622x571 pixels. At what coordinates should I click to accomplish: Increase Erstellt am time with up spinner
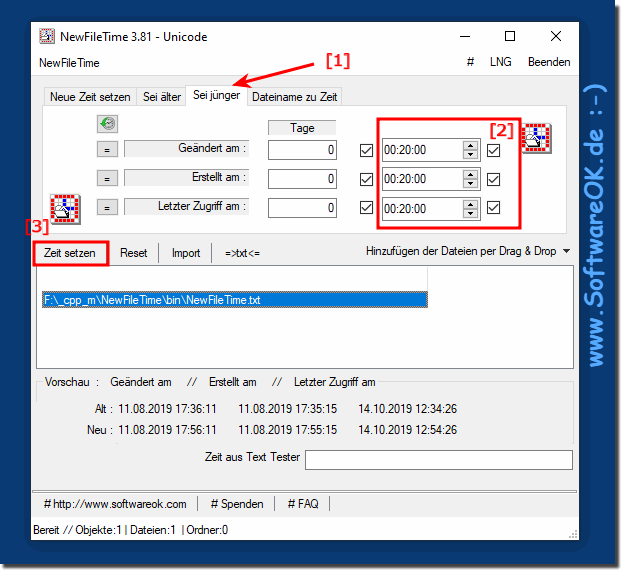470,174
